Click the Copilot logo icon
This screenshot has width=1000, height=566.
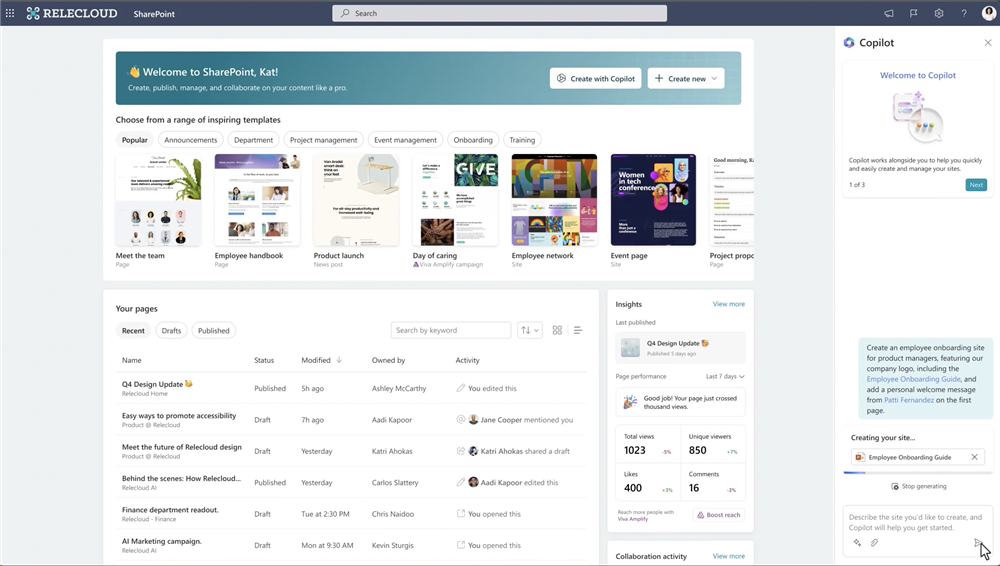[849, 43]
